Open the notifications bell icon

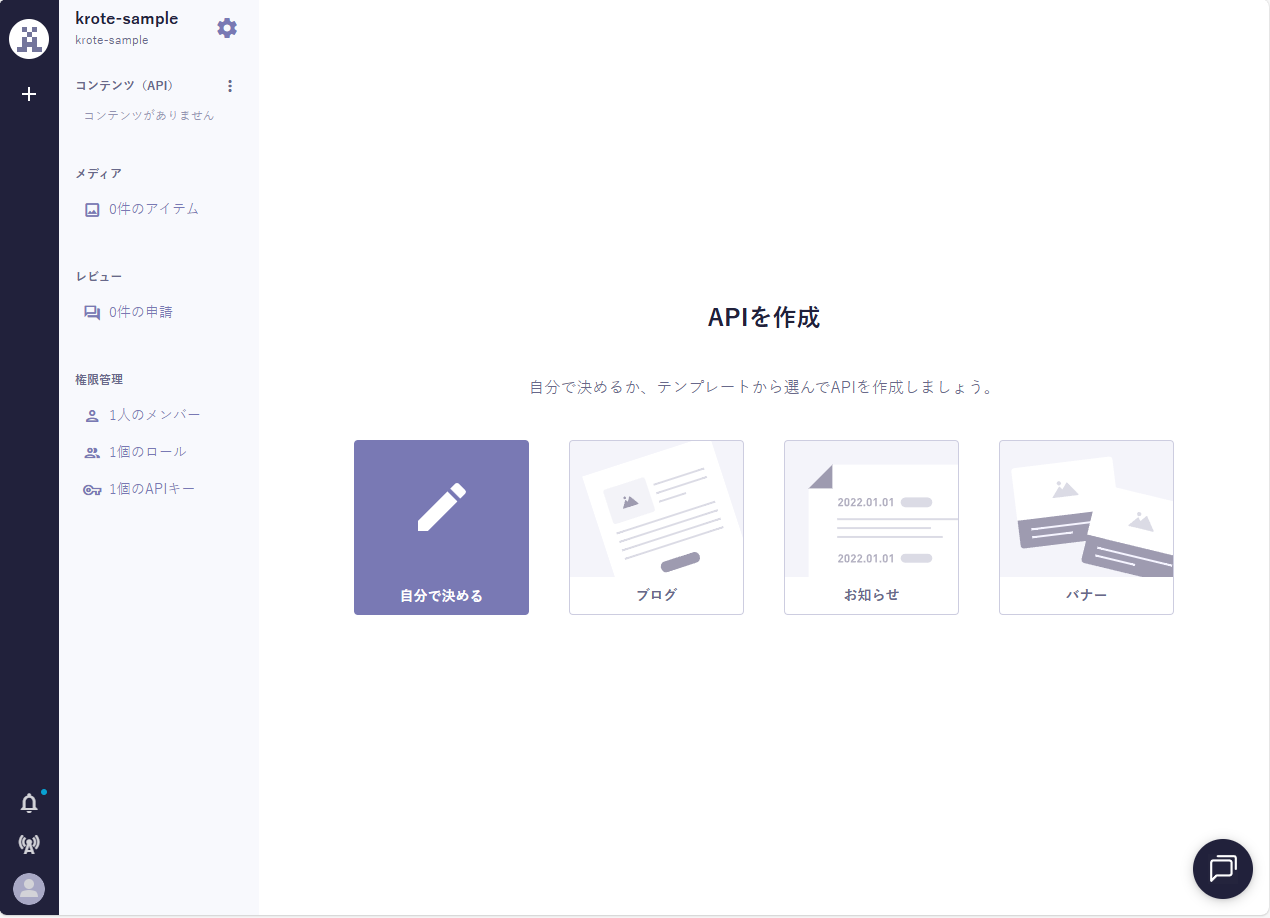tap(29, 803)
